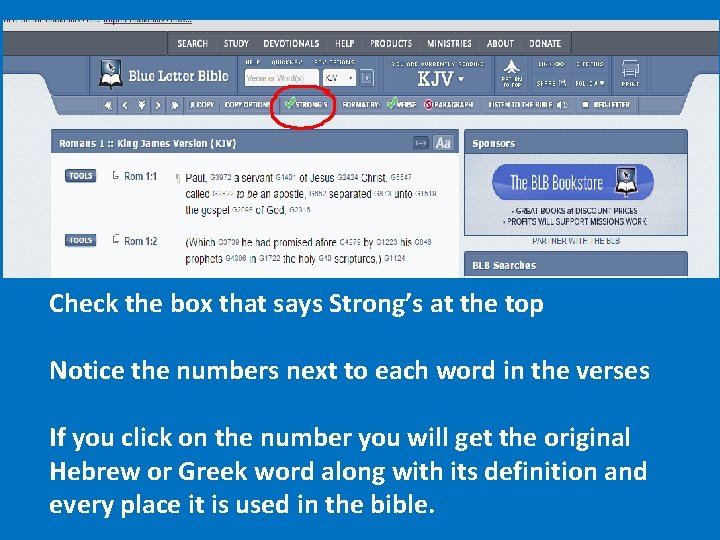720x540 pixels.
Task: Expand the currently reading KJV selector
Action: (440, 79)
